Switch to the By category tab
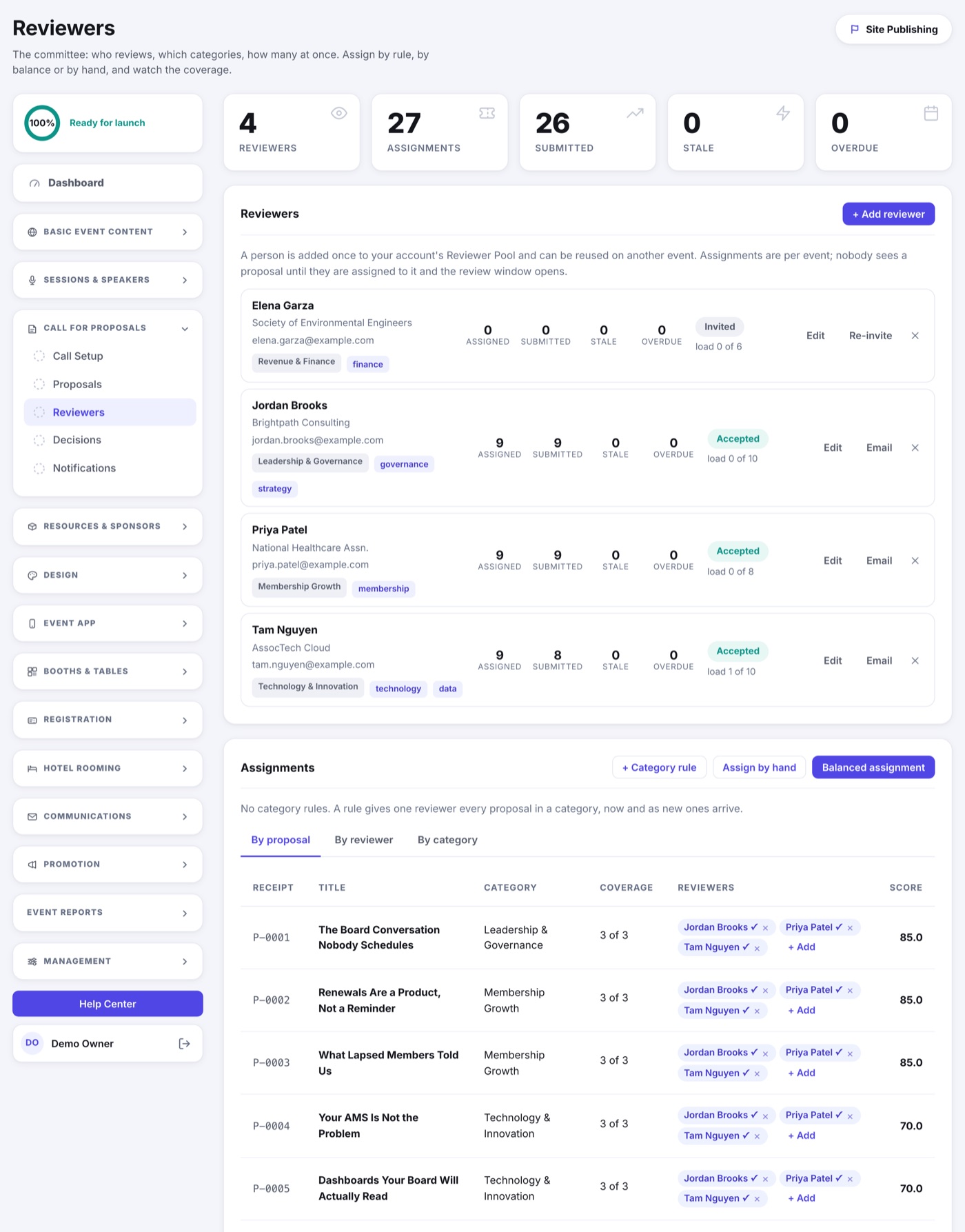Viewport: 965px width, 1232px height. tap(447, 840)
